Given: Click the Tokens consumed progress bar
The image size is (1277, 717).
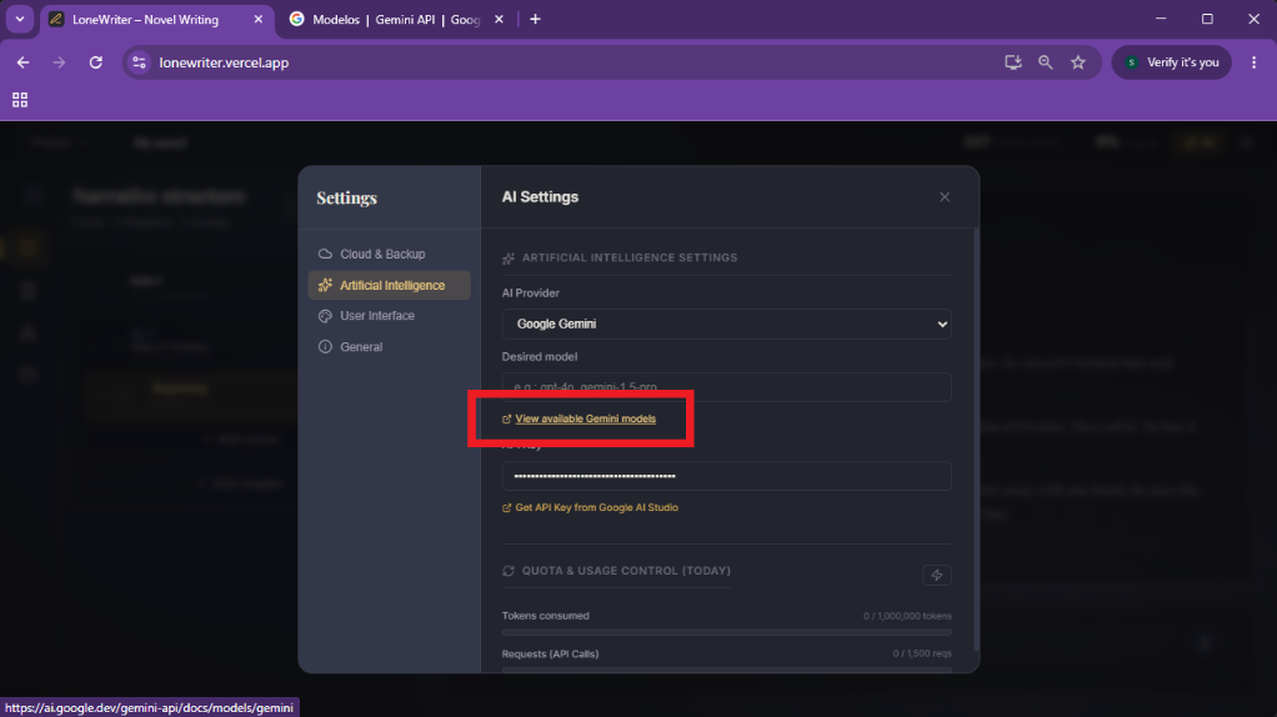Looking at the screenshot, I should [x=726, y=632].
